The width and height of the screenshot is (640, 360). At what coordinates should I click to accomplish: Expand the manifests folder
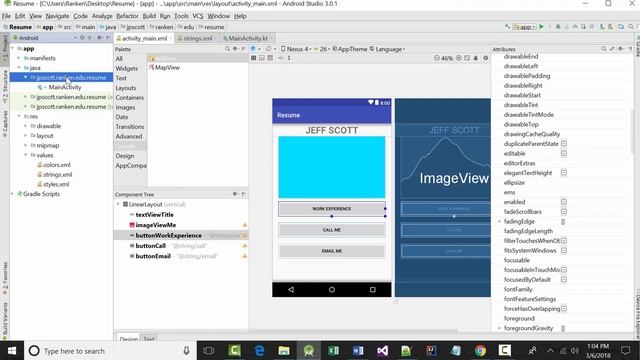point(19,58)
